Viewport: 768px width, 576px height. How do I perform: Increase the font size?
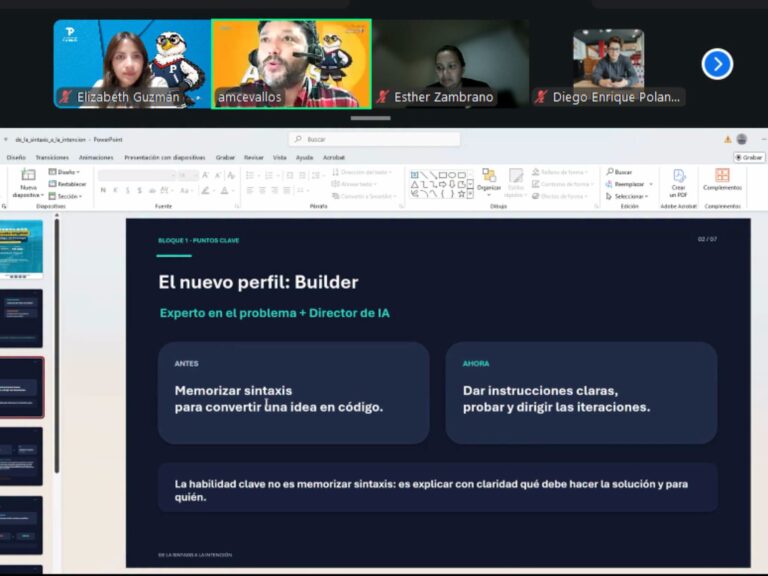pos(206,175)
